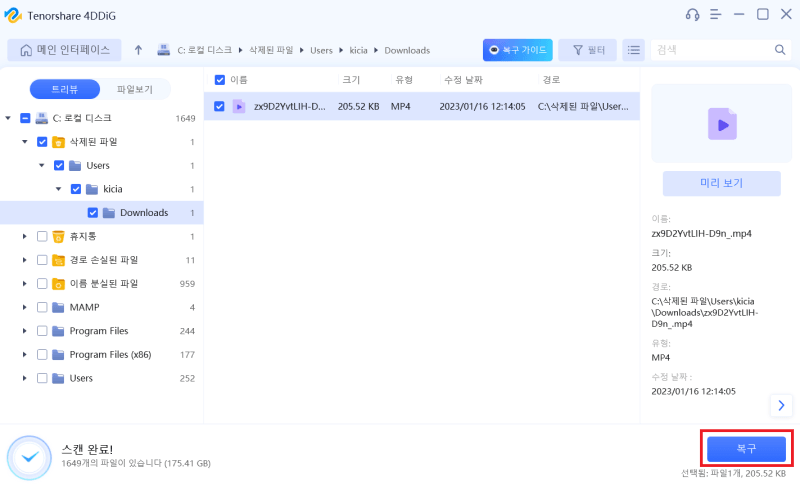800x490 pixels.
Task: Check the 경로 손실된 파일 checkbox
Action: click(42, 260)
